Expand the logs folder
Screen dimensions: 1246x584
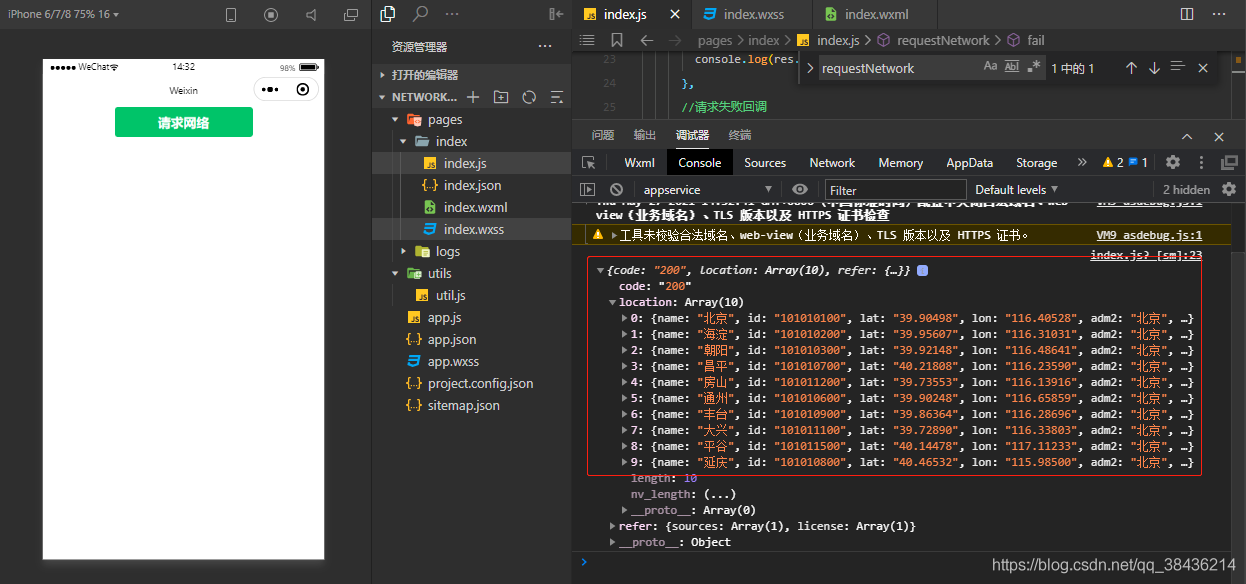click(x=447, y=251)
